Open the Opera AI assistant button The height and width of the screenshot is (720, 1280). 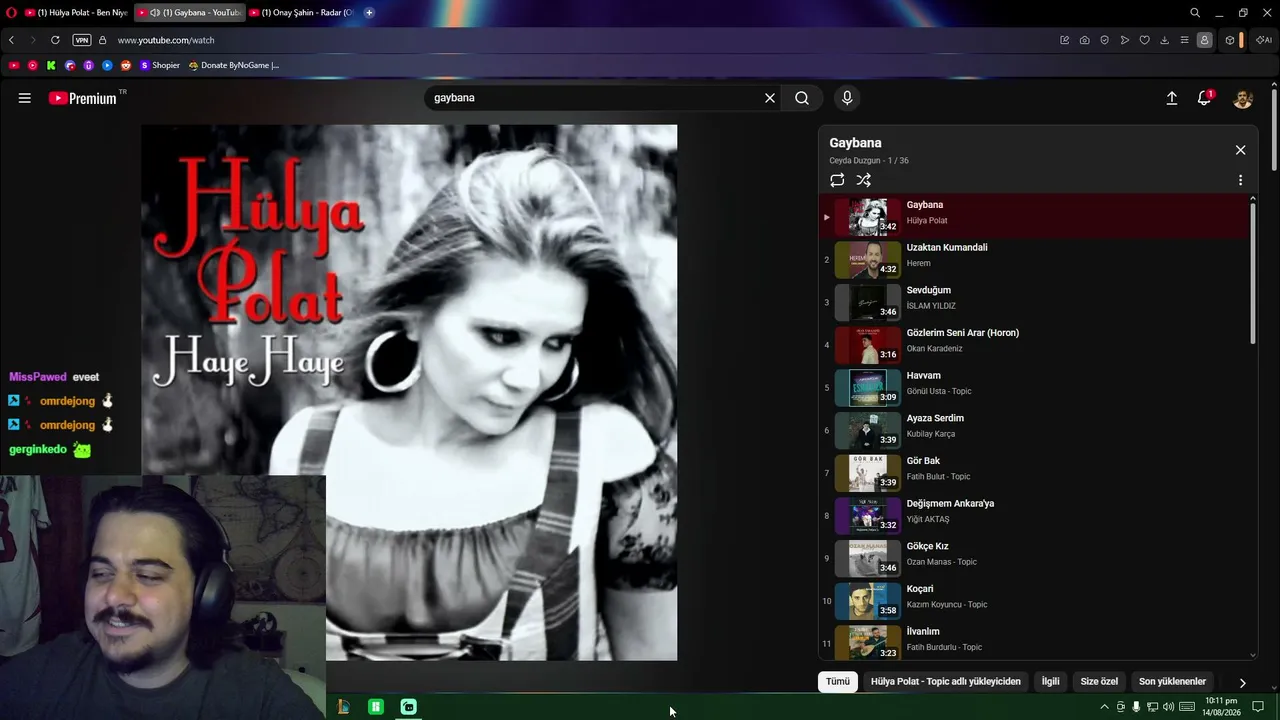coord(1265,40)
